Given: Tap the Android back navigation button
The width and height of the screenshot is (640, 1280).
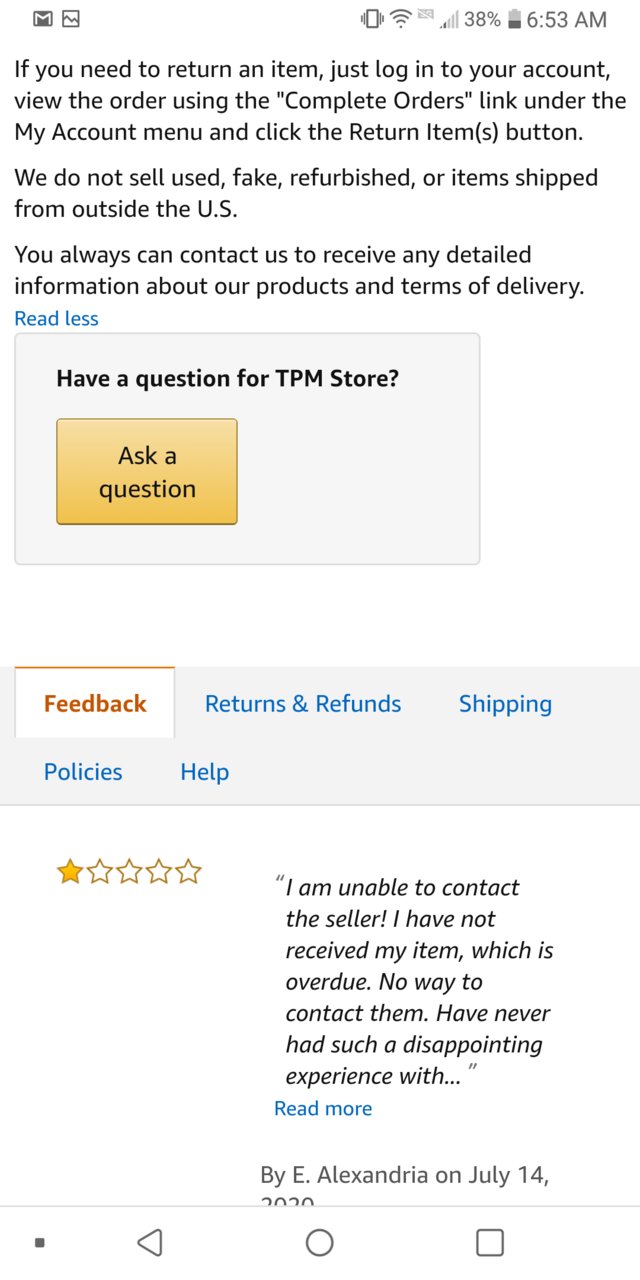Looking at the screenshot, I should click(x=149, y=1242).
